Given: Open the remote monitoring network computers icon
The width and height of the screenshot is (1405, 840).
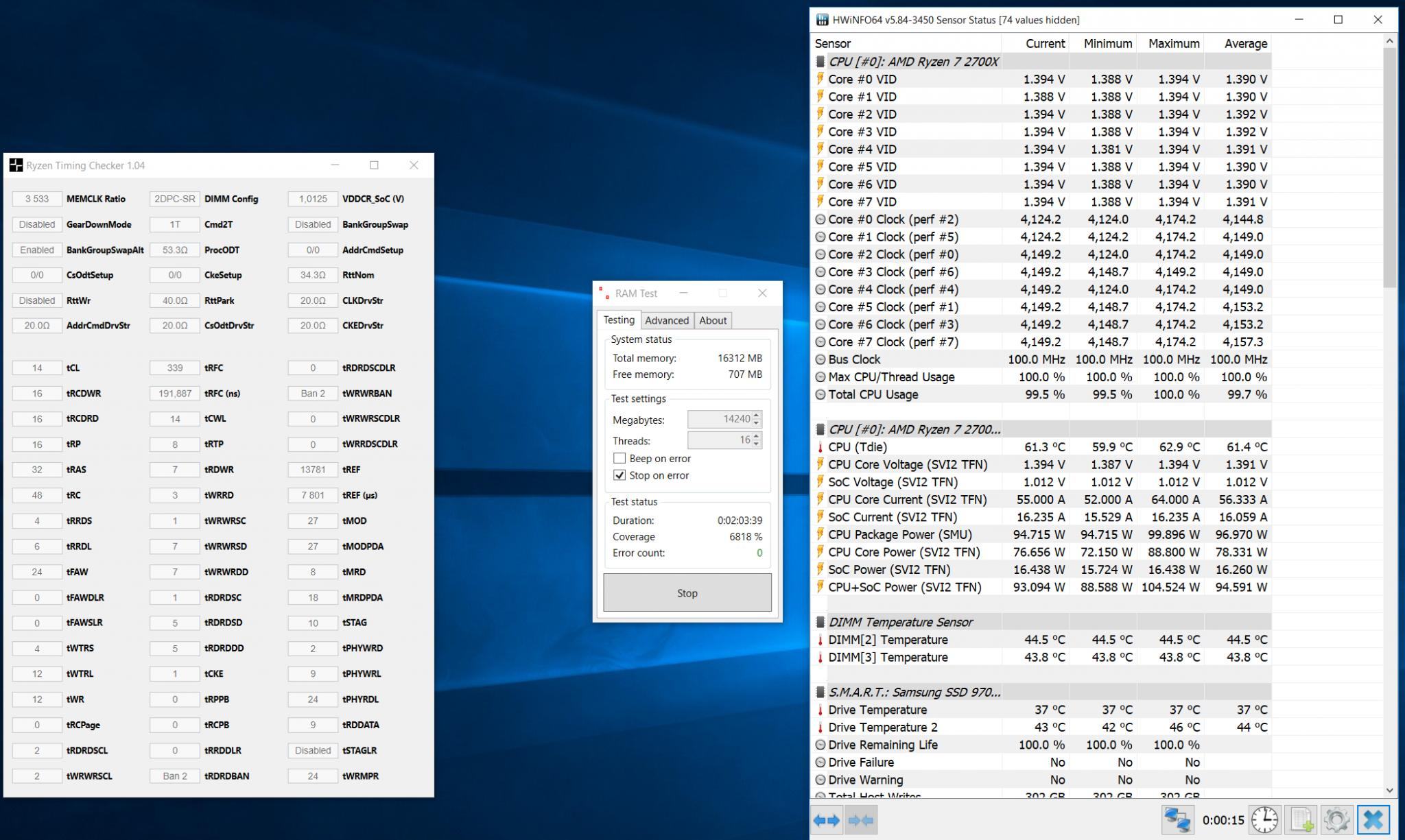Looking at the screenshot, I should (x=1177, y=820).
